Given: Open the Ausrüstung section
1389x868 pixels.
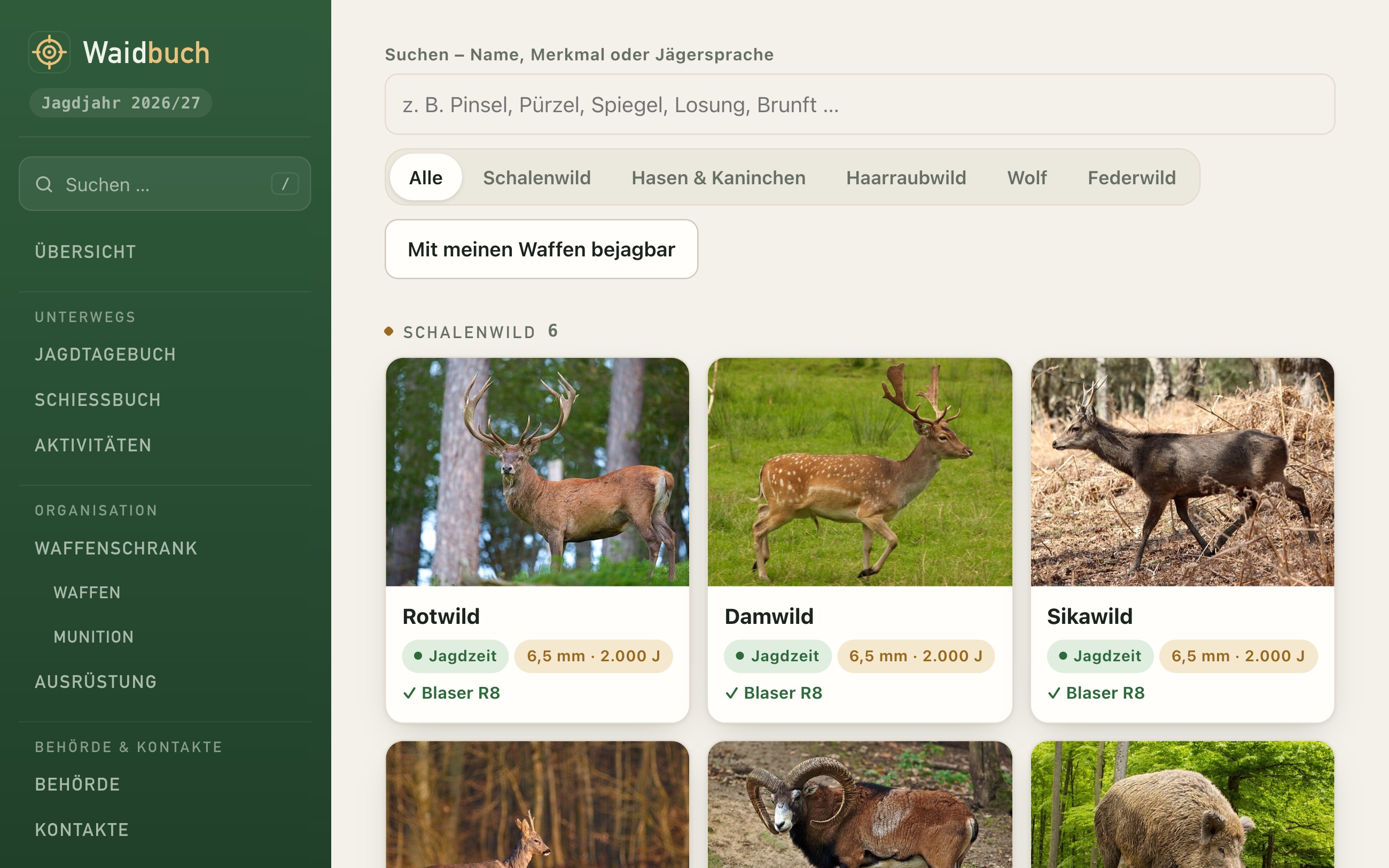Looking at the screenshot, I should click(96, 682).
